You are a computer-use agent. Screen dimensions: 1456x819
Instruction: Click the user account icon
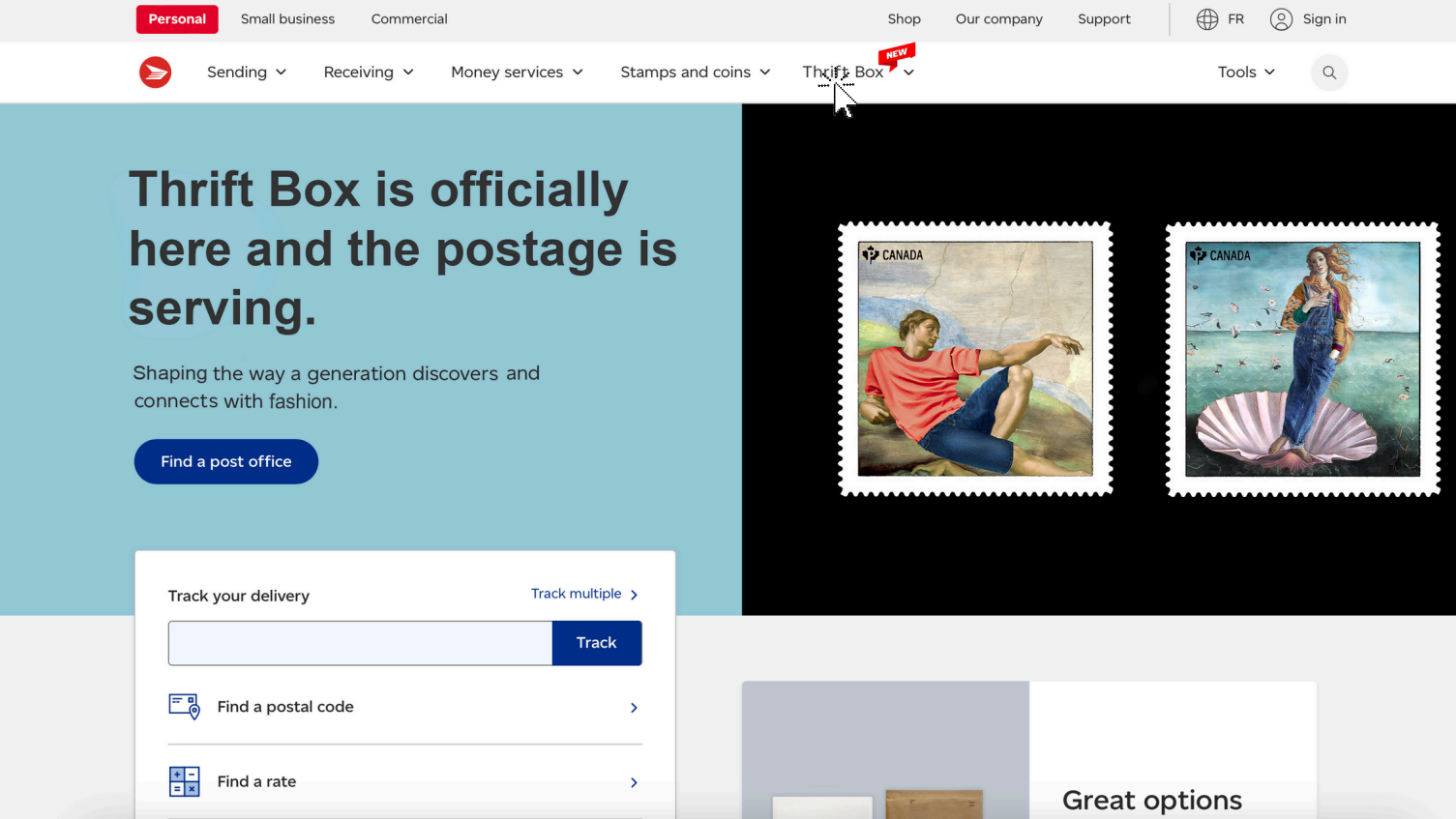tap(1281, 19)
